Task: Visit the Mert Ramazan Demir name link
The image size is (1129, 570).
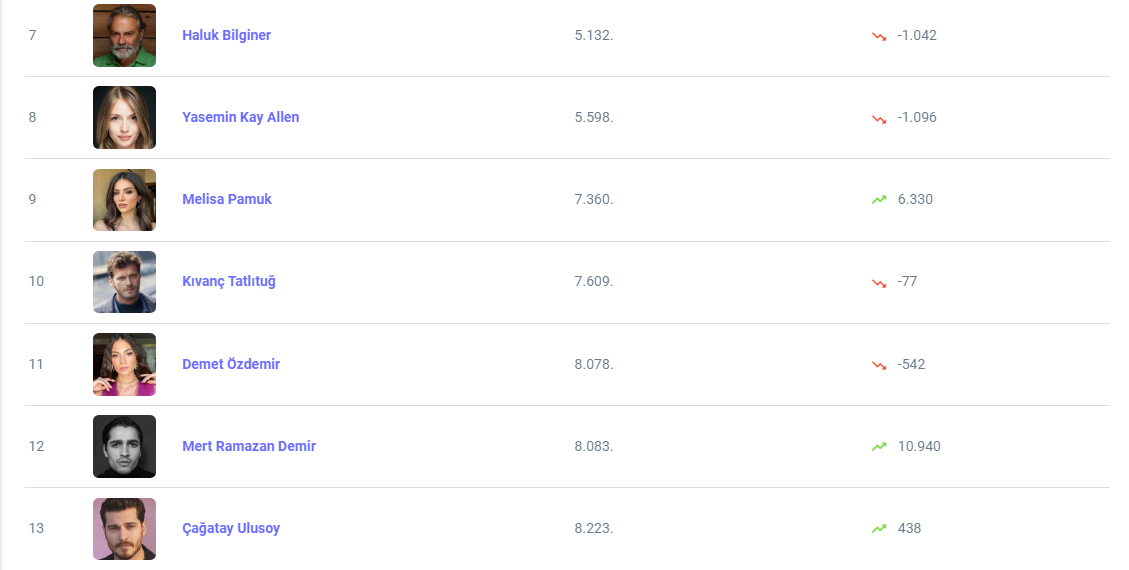Action: pos(249,446)
